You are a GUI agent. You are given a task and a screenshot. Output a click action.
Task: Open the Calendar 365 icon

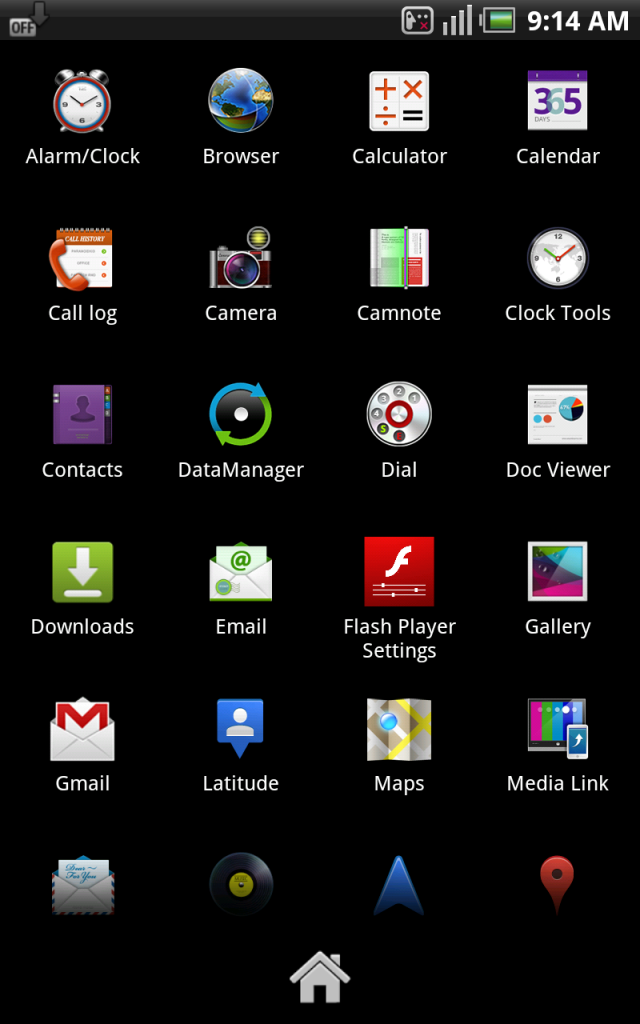click(557, 100)
